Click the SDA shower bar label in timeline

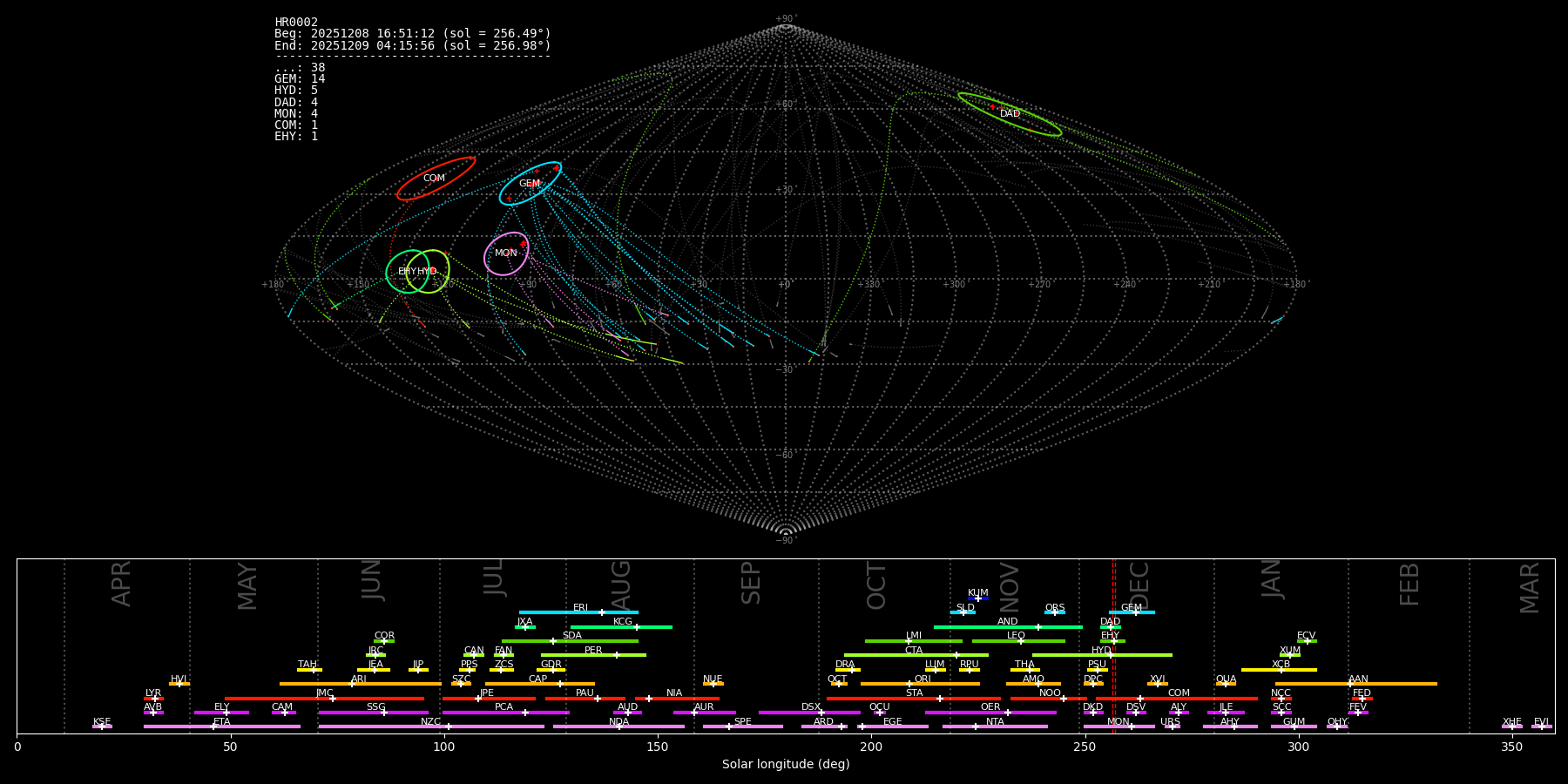click(572, 636)
